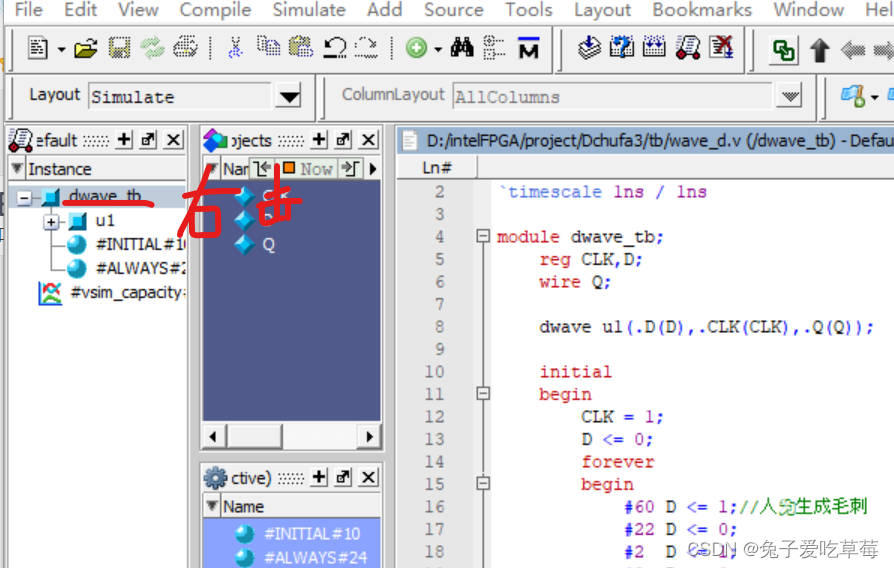Click the Copy toolbar icon
The height and width of the screenshot is (568, 894).
coord(268,47)
